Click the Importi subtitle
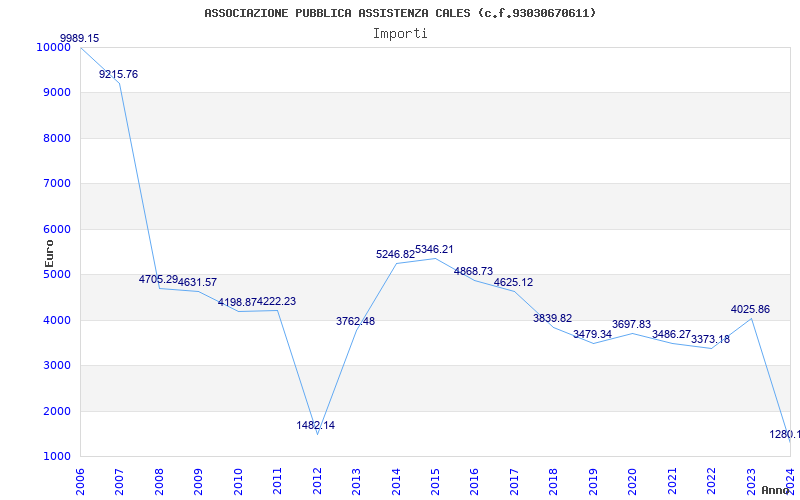This screenshot has width=800, height=500. coord(400,34)
